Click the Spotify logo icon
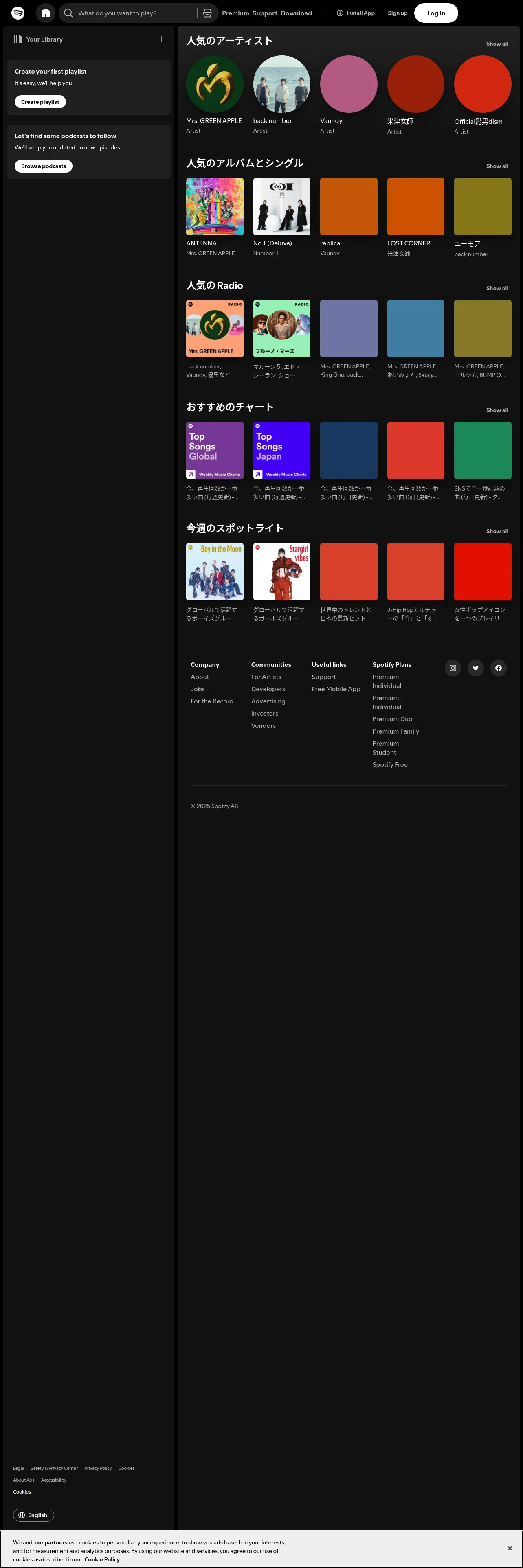 tap(18, 13)
